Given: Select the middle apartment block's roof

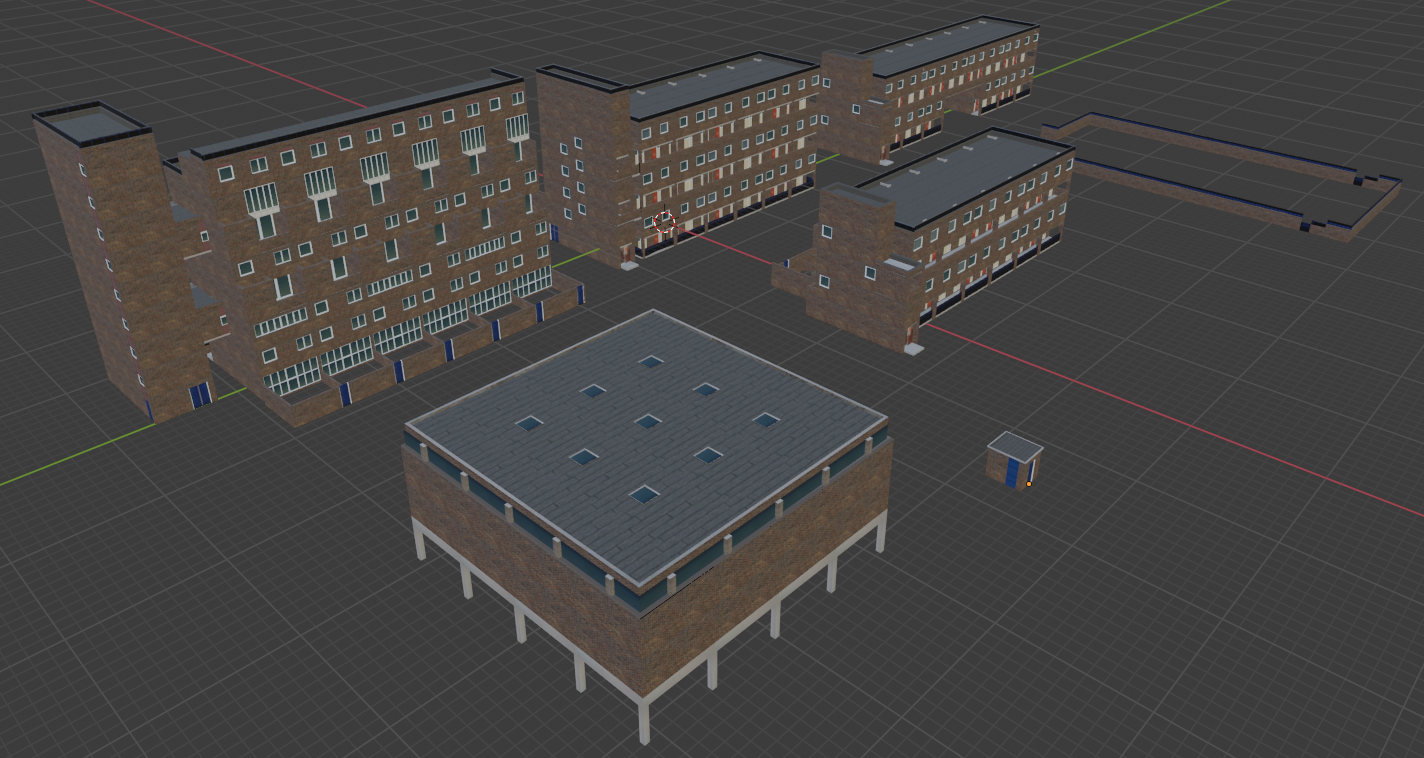Looking at the screenshot, I should 720,83.
